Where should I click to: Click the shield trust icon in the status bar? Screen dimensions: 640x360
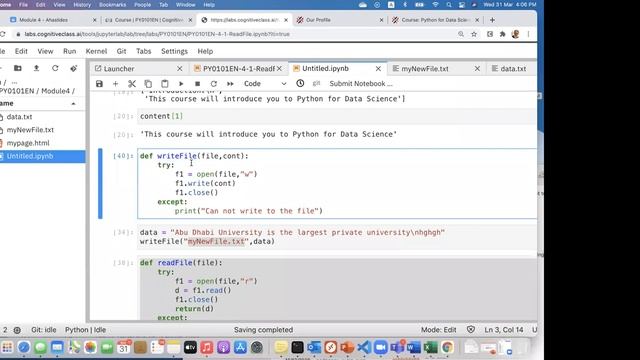(x=471, y=329)
